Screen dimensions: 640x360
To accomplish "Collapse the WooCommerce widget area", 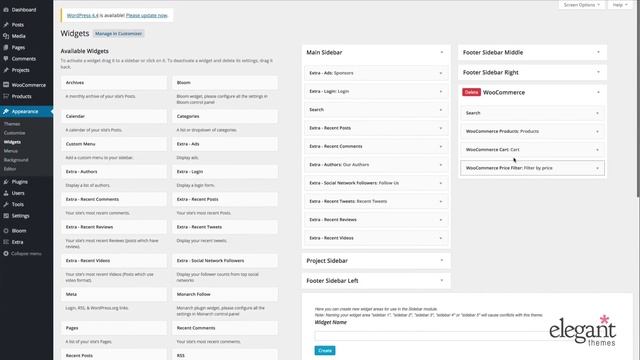I will click(598, 92).
